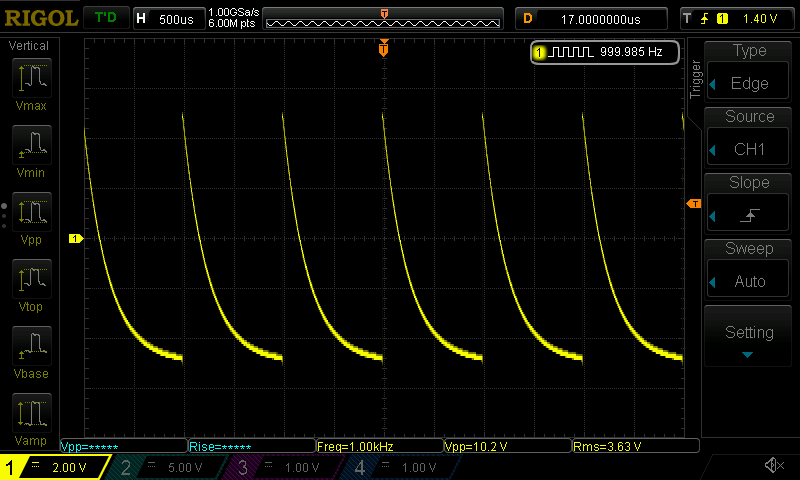Click the Vertical menu heading

[29, 46]
